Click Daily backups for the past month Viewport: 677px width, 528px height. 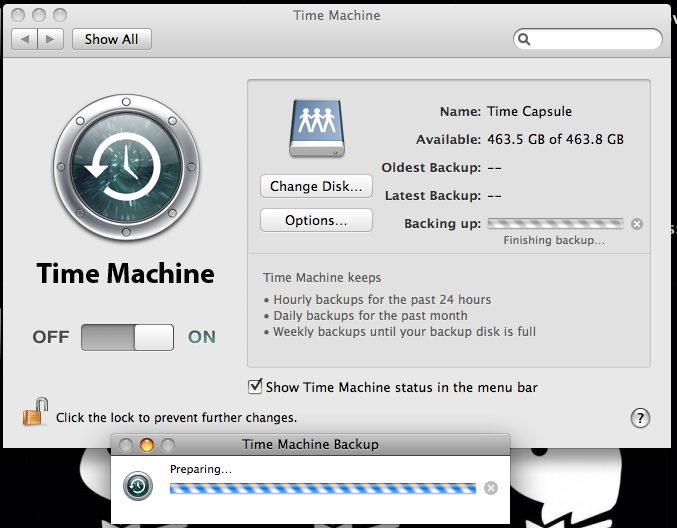(370, 316)
